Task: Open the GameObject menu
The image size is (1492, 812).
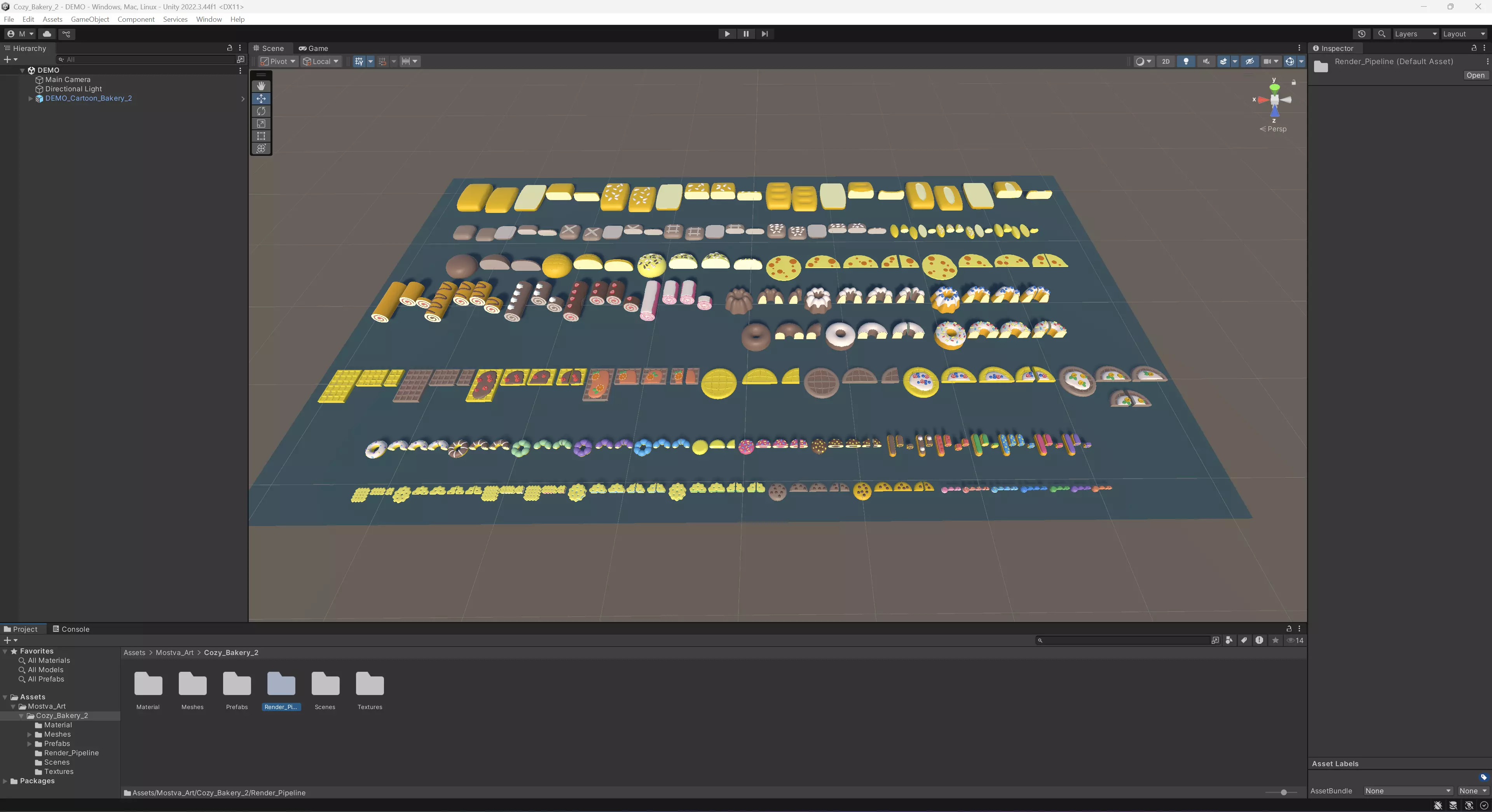Action: click(x=90, y=19)
